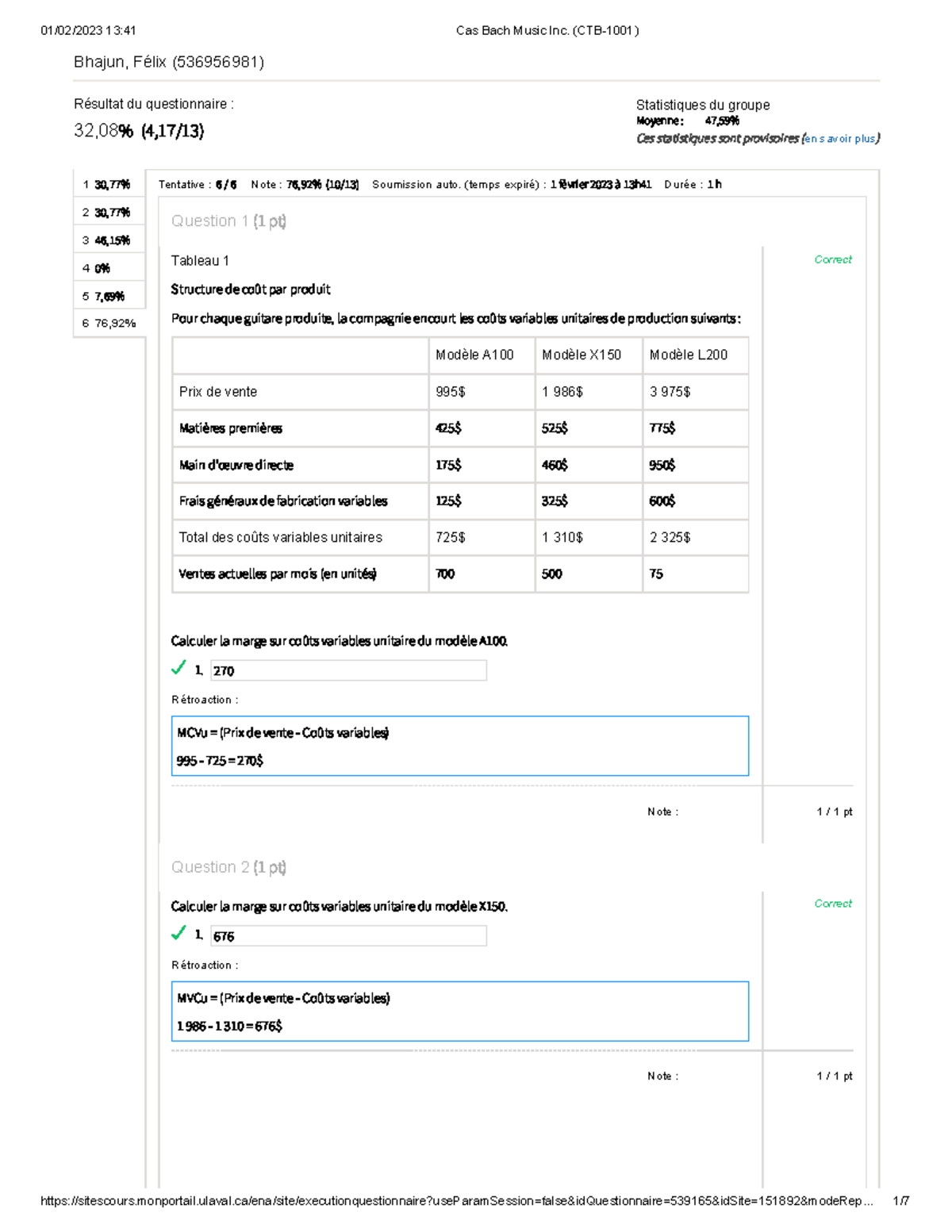Screen dimensions: 952x1232
Task: Select attempt 2 showing 30,77%
Action: [x=107, y=212]
